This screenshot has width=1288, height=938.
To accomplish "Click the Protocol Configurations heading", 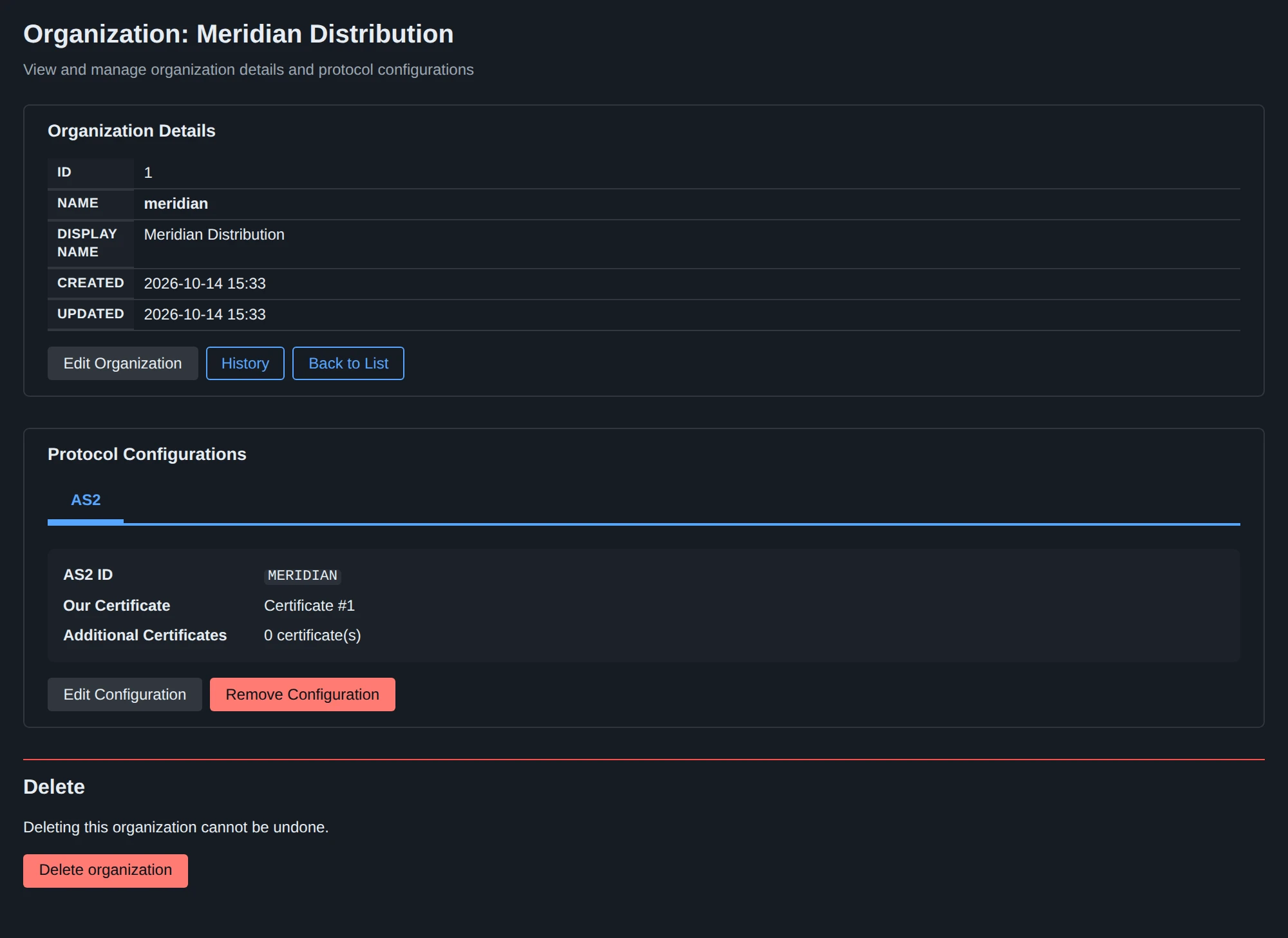I will [147, 454].
